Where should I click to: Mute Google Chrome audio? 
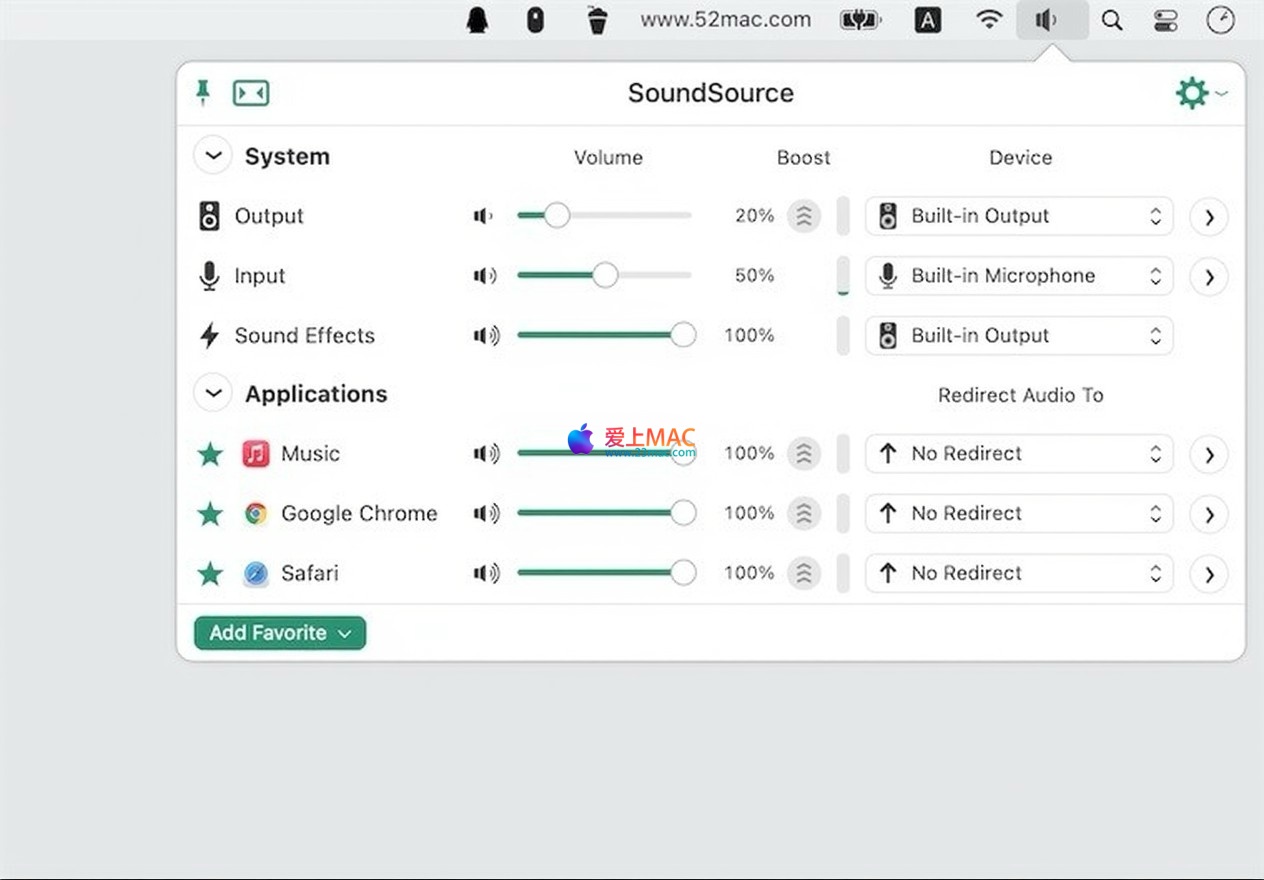coord(486,514)
